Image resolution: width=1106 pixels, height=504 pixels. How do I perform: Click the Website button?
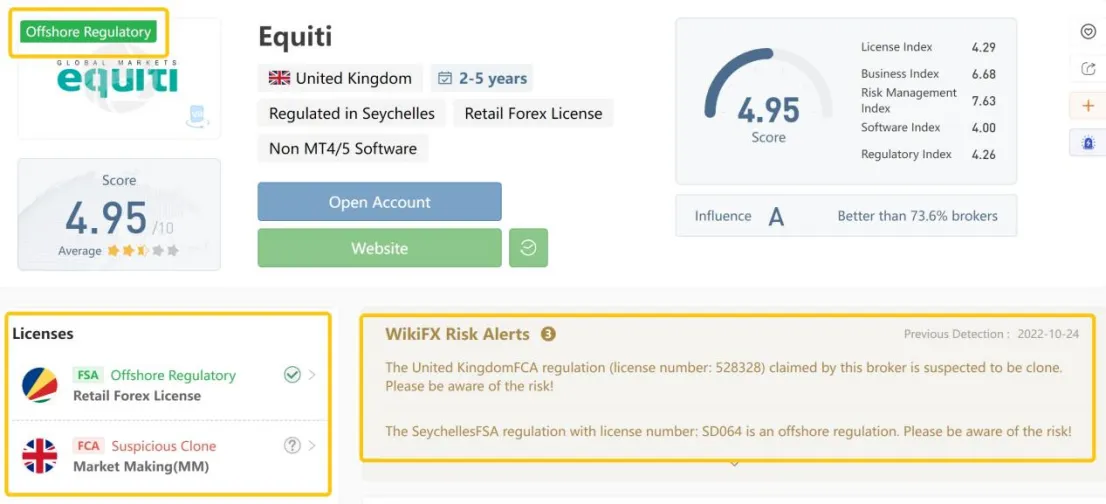379,248
